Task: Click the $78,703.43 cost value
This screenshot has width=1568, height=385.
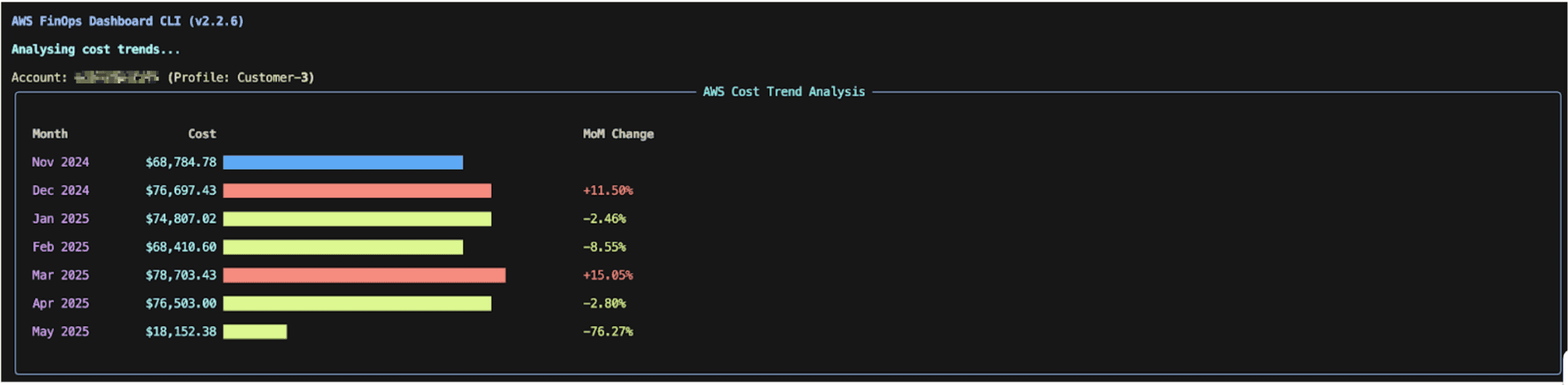Action: click(181, 276)
